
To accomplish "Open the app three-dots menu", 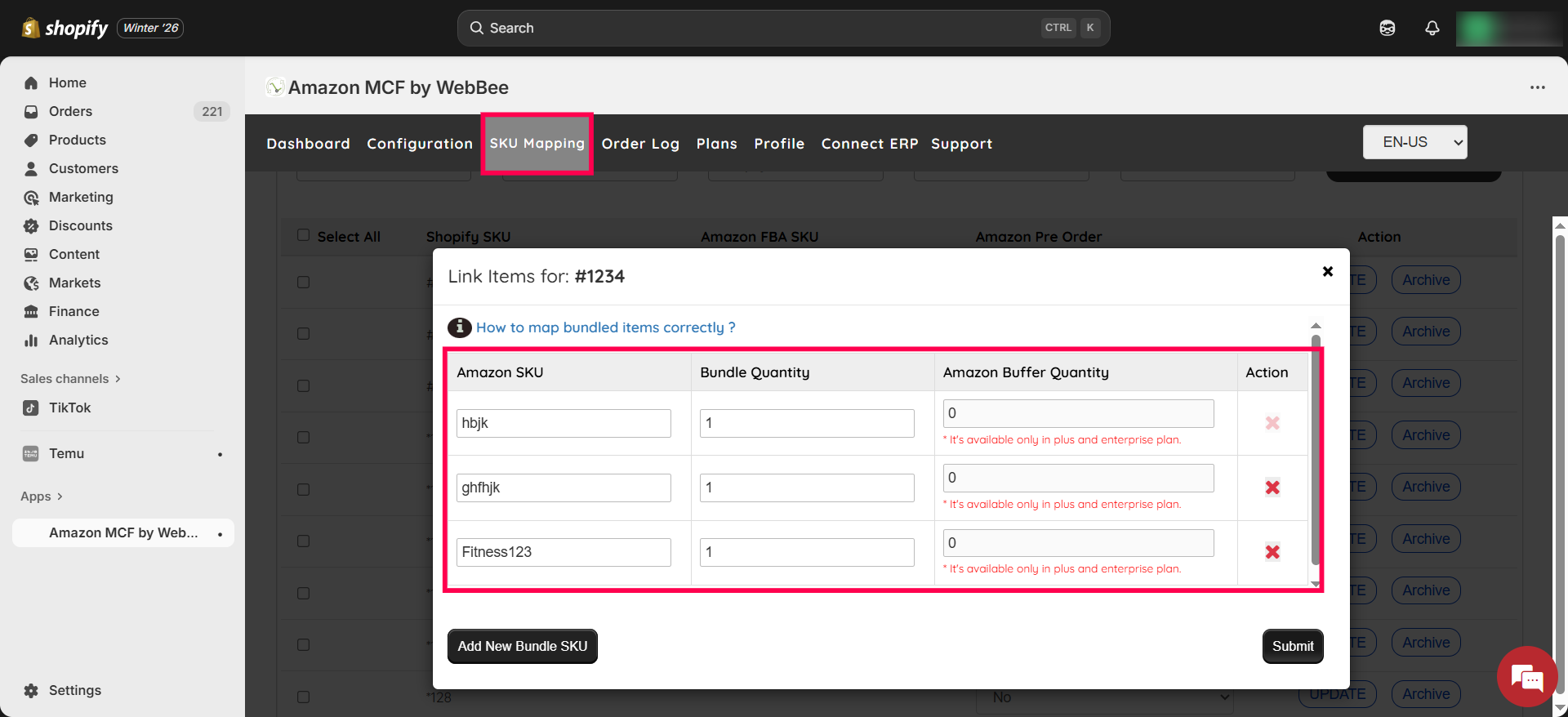I will point(1537,87).
